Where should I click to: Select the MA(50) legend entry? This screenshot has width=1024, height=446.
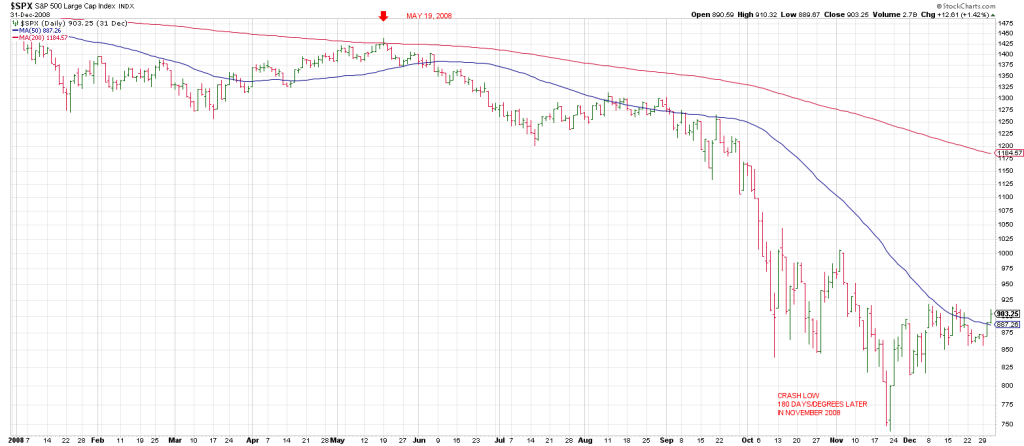(x=37, y=30)
